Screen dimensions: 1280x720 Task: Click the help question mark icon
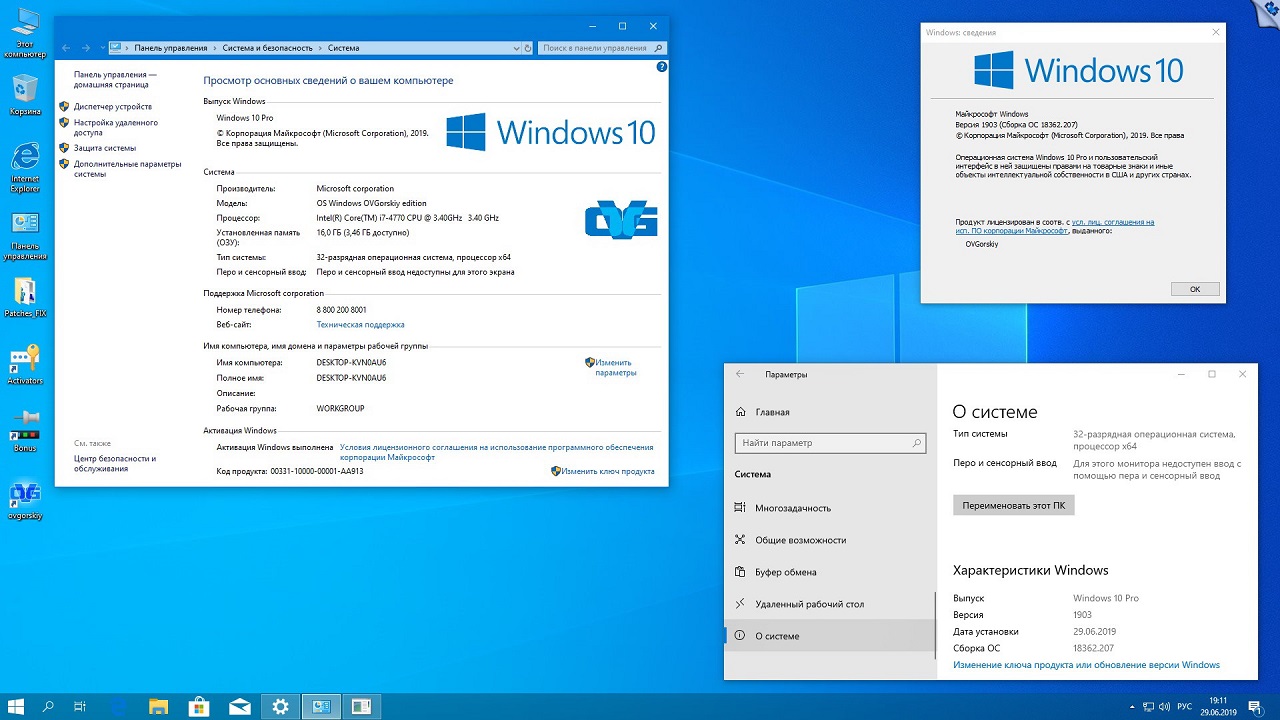661,66
